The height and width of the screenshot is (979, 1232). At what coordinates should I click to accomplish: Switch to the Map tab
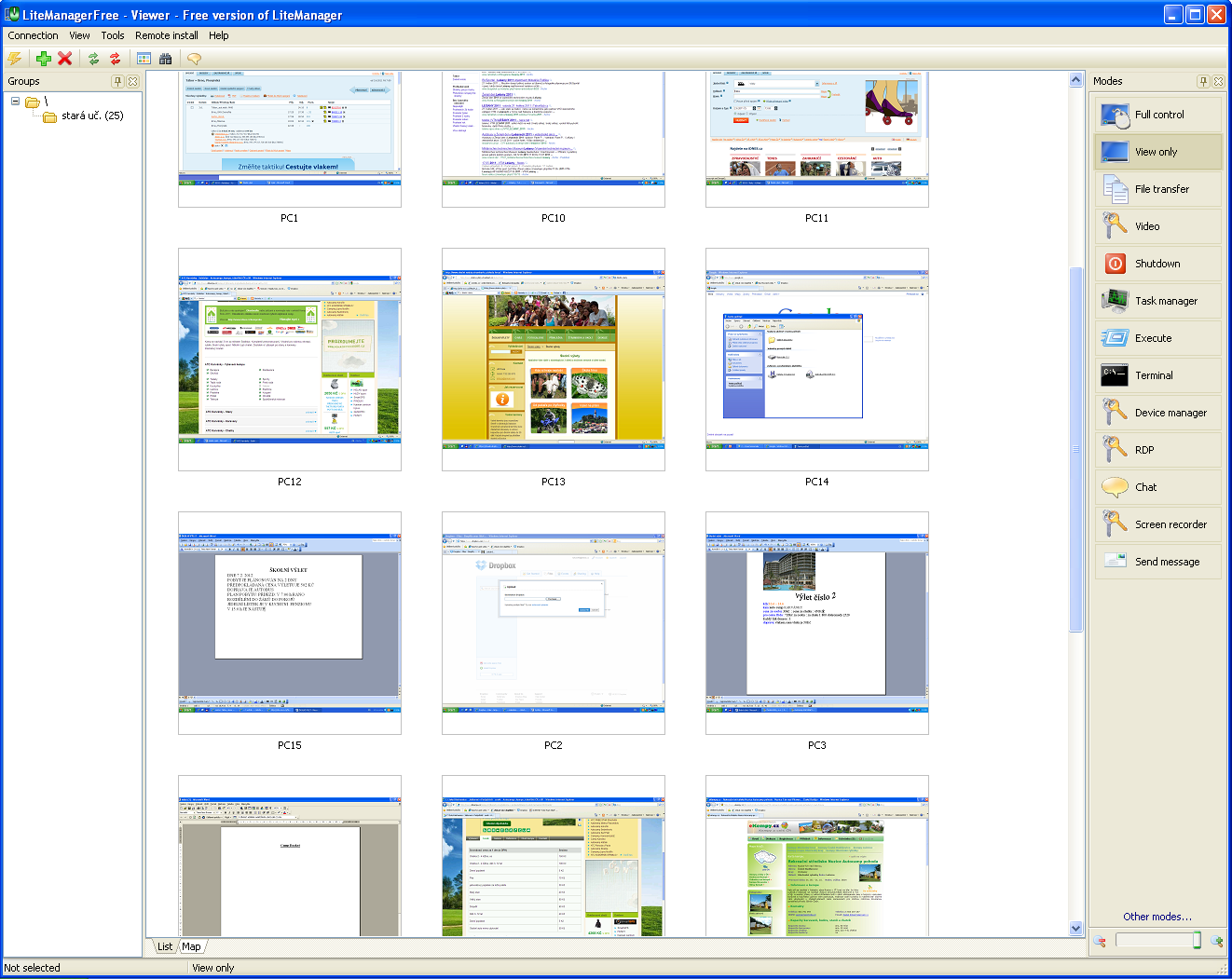coord(191,946)
